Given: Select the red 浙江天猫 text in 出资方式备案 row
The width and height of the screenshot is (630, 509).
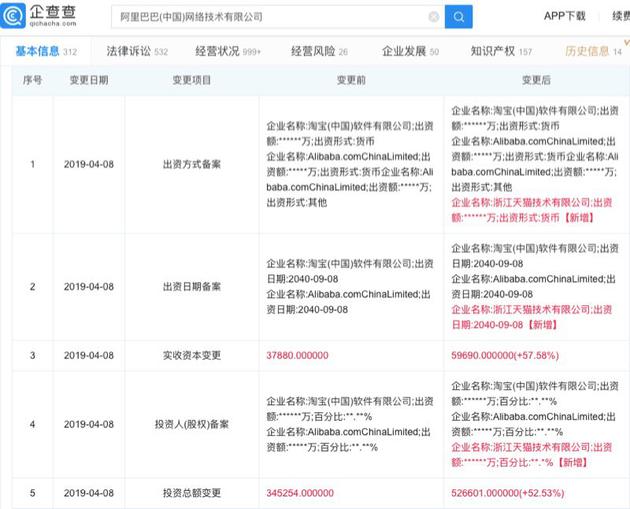Looking at the screenshot, I should [532, 210].
